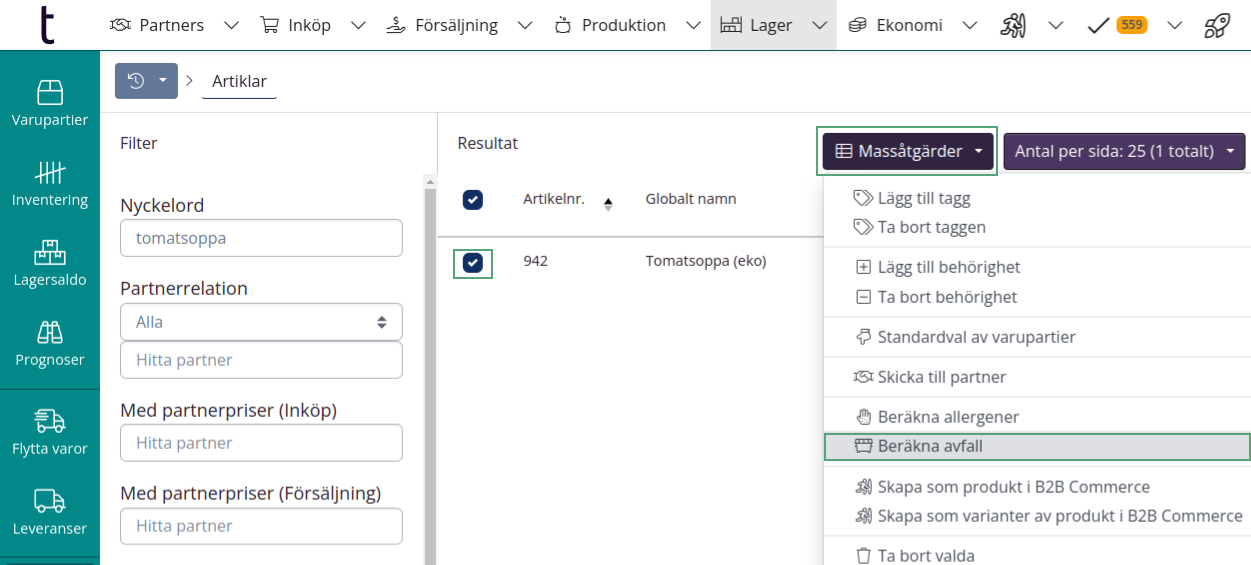Screen dimensions: 1251x565
Task: Uncheck the row checkbox for article 942
Action: click(473, 263)
